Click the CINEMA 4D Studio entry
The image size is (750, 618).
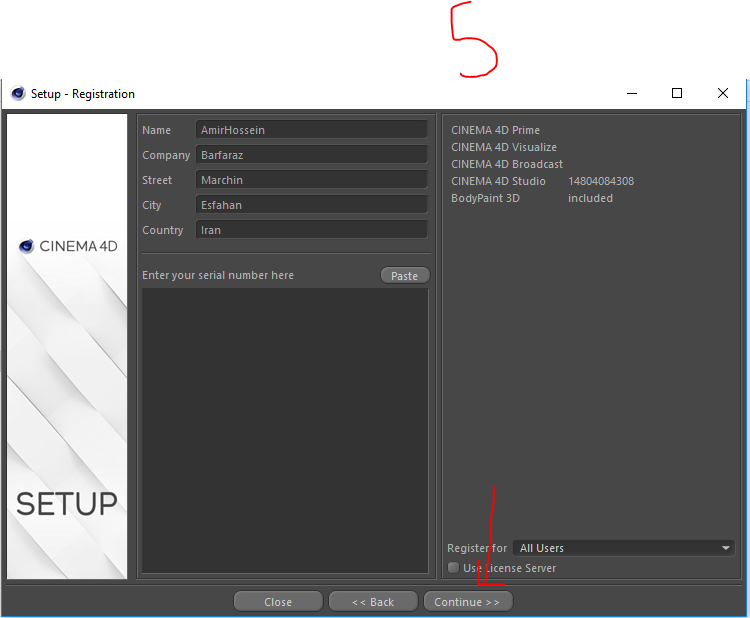click(498, 181)
